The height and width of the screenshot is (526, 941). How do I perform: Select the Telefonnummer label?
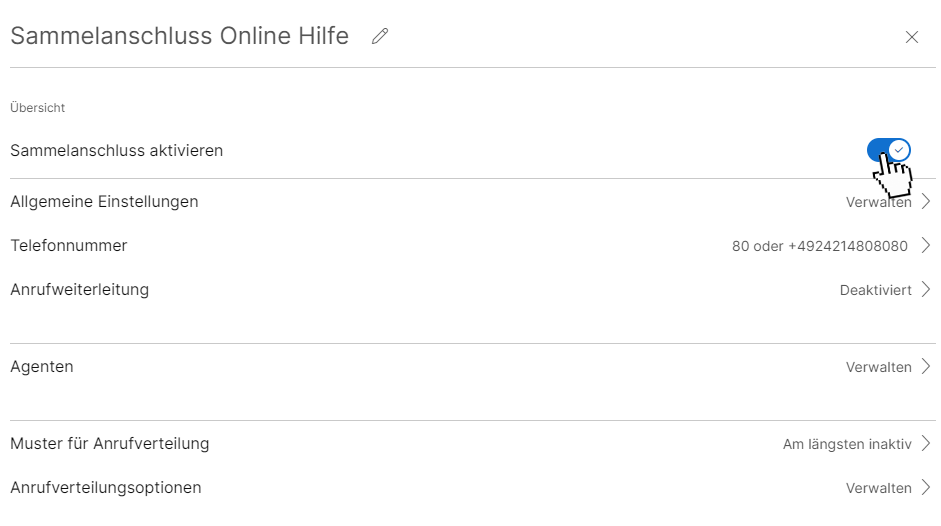point(69,246)
